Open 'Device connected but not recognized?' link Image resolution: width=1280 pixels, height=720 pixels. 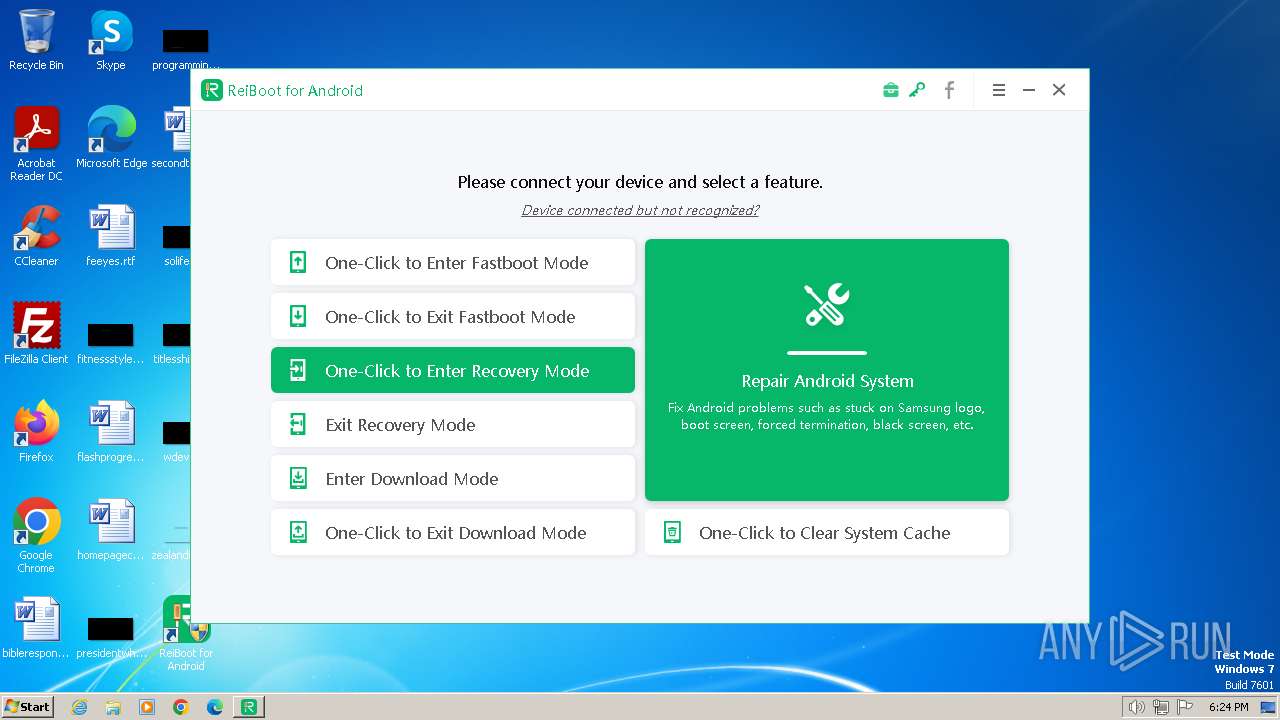click(x=640, y=210)
